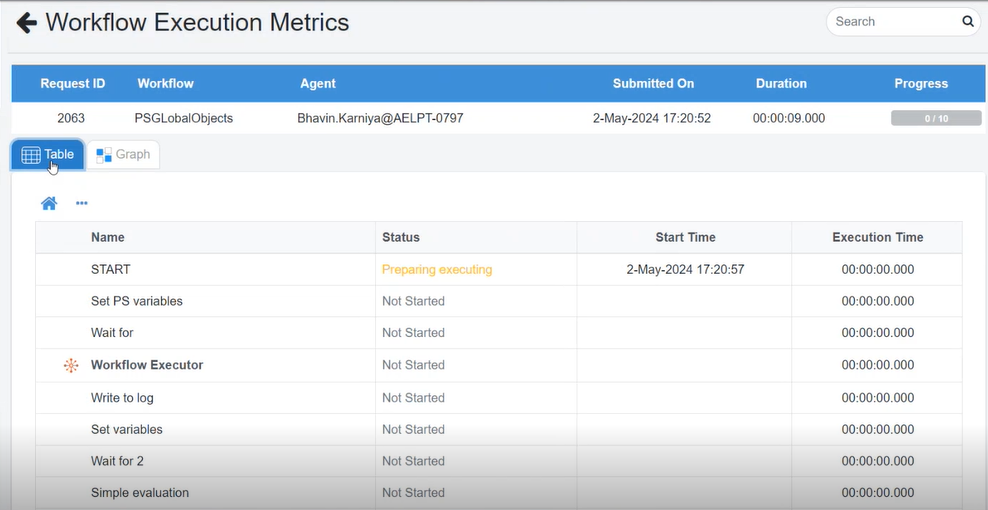988x510 pixels.
Task: Click agent Bhavin.Karniya@AELPT-0797
Action: pyautogui.click(x=381, y=118)
